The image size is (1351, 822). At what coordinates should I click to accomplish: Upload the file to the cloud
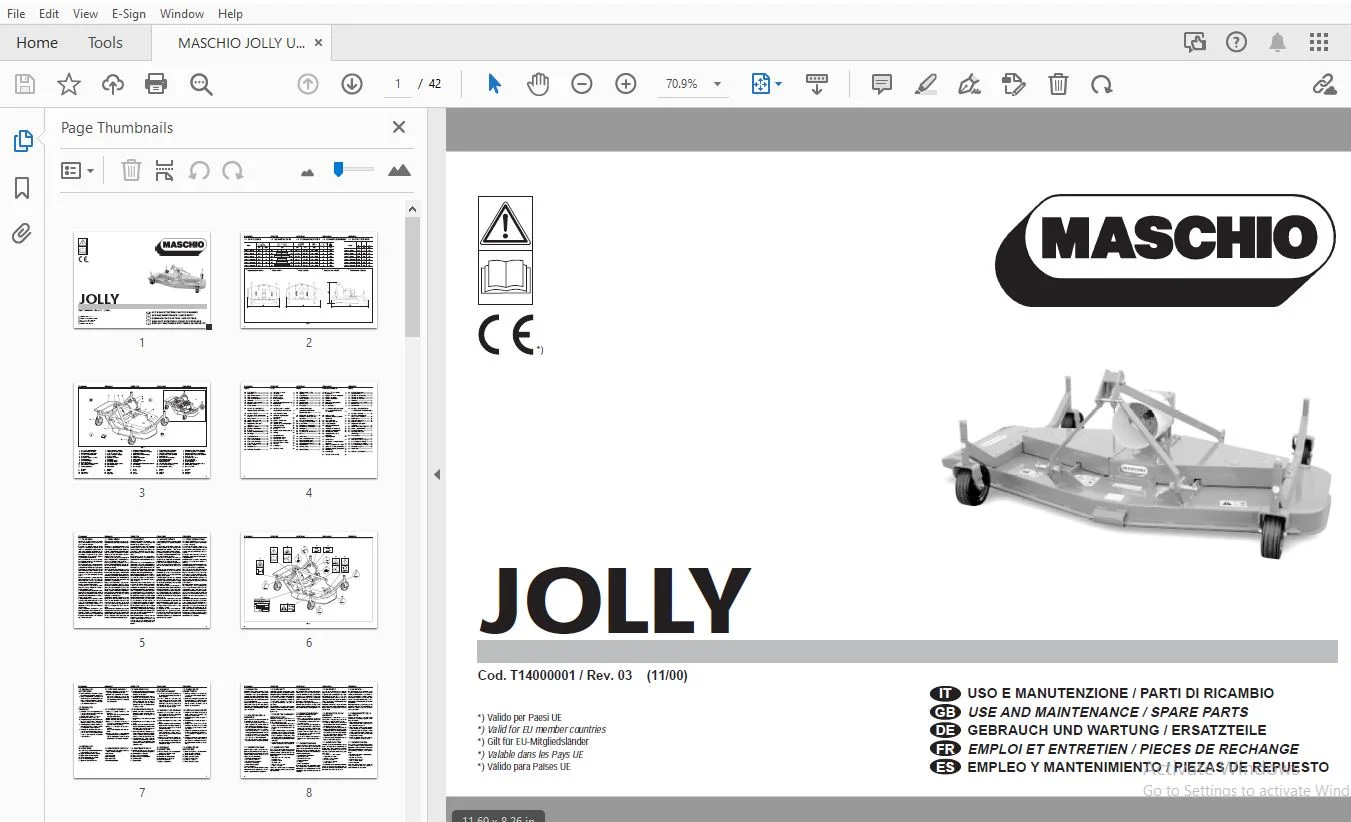(113, 85)
